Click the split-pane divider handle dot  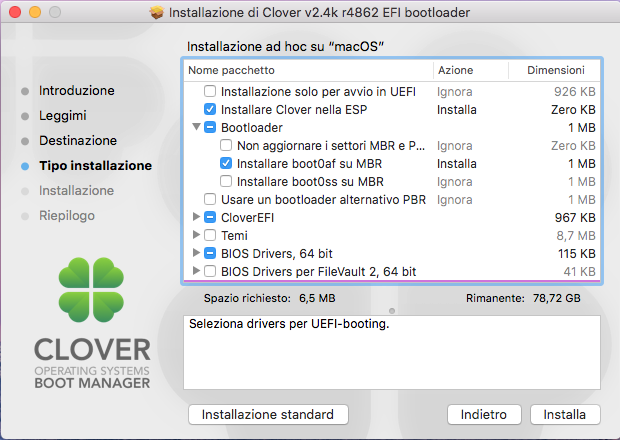click(x=392, y=311)
